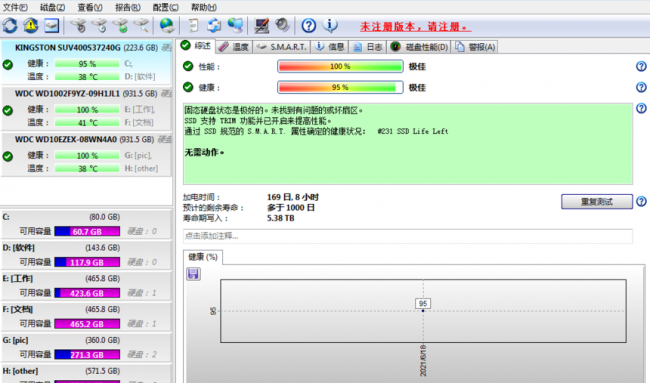The height and width of the screenshot is (383, 650).
Task: Click the globe and computer network icon
Action: (235, 26)
